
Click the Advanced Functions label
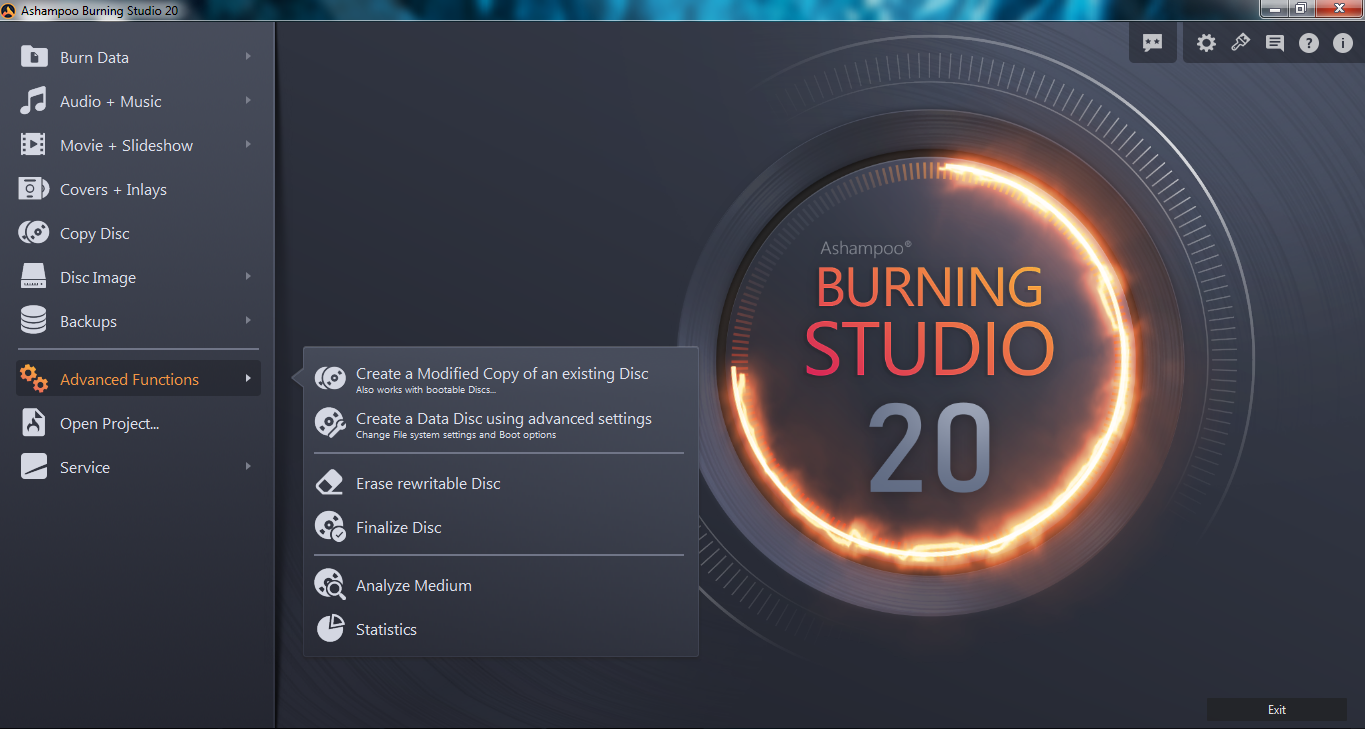(129, 379)
